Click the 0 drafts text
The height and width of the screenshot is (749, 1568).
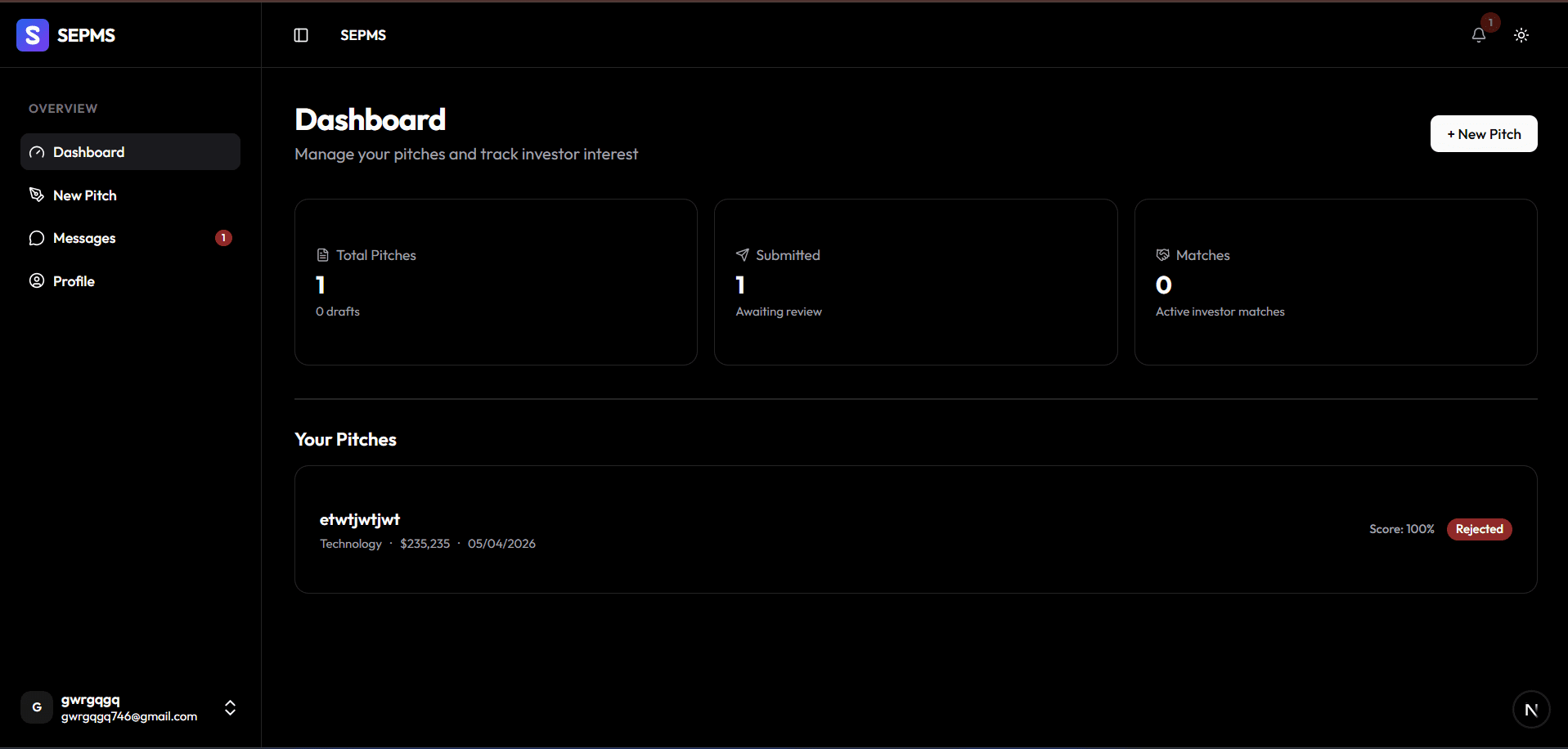pyautogui.click(x=338, y=312)
